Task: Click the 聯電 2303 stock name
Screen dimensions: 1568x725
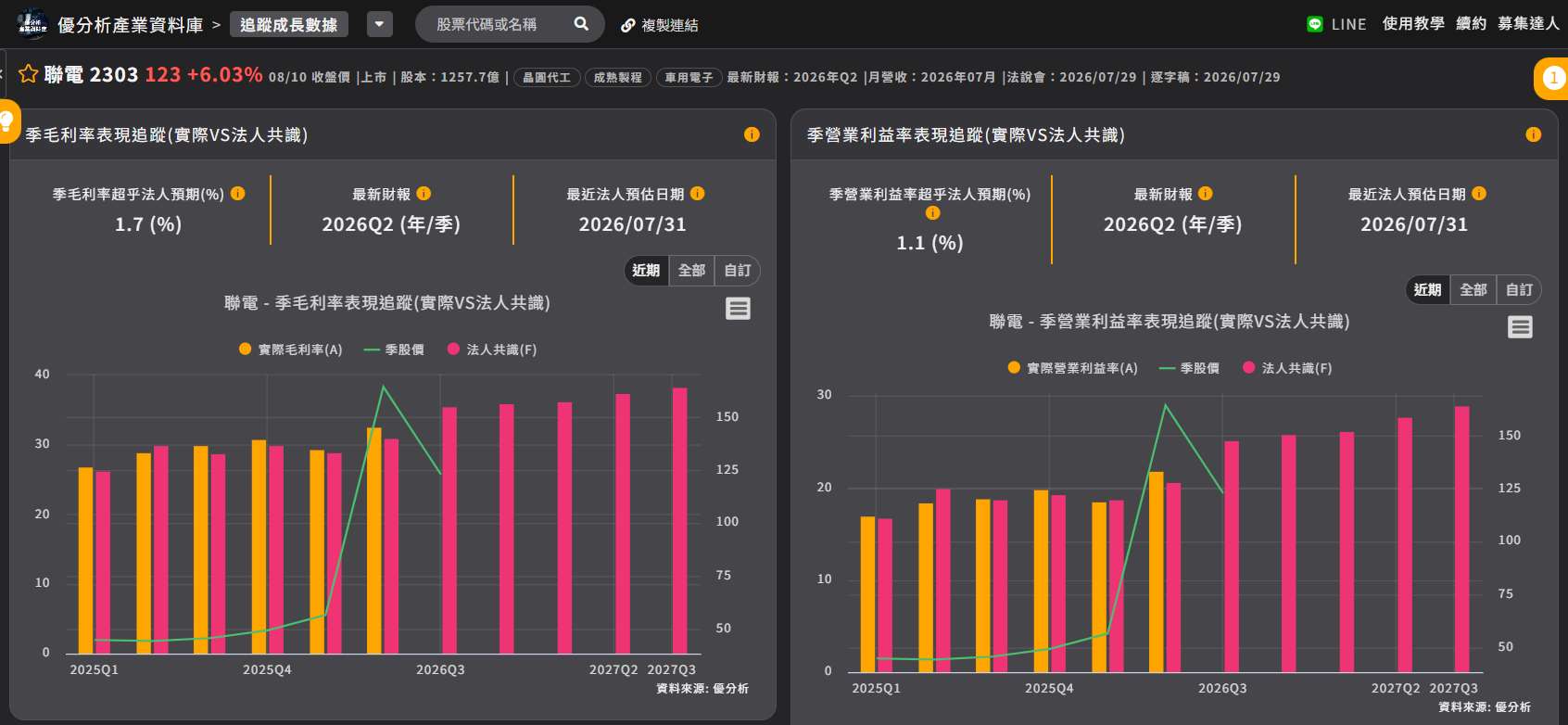Action: coord(91,75)
